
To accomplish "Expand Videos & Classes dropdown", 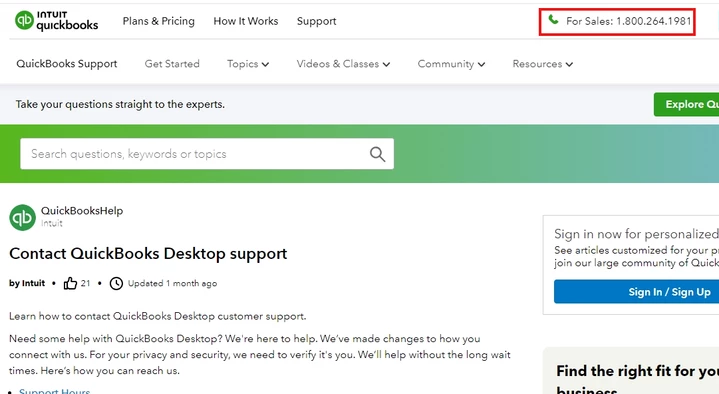I will [x=343, y=64].
